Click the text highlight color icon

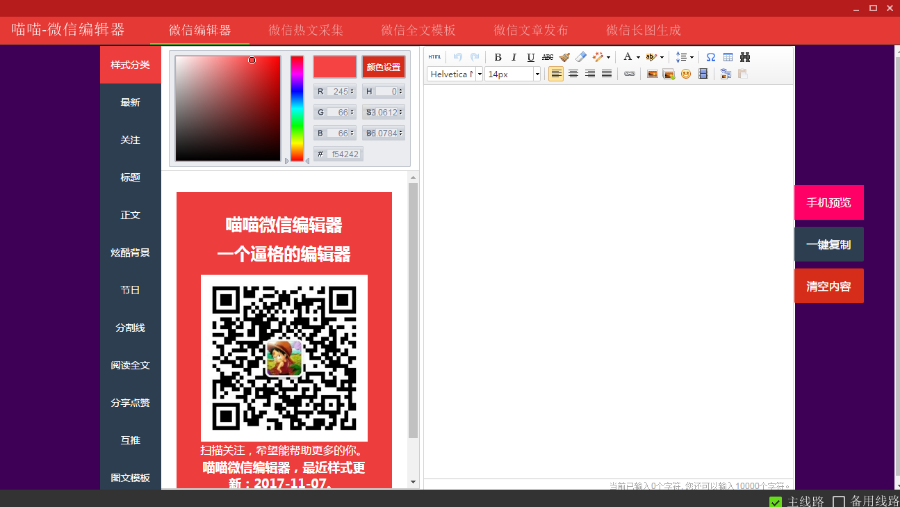click(x=651, y=57)
